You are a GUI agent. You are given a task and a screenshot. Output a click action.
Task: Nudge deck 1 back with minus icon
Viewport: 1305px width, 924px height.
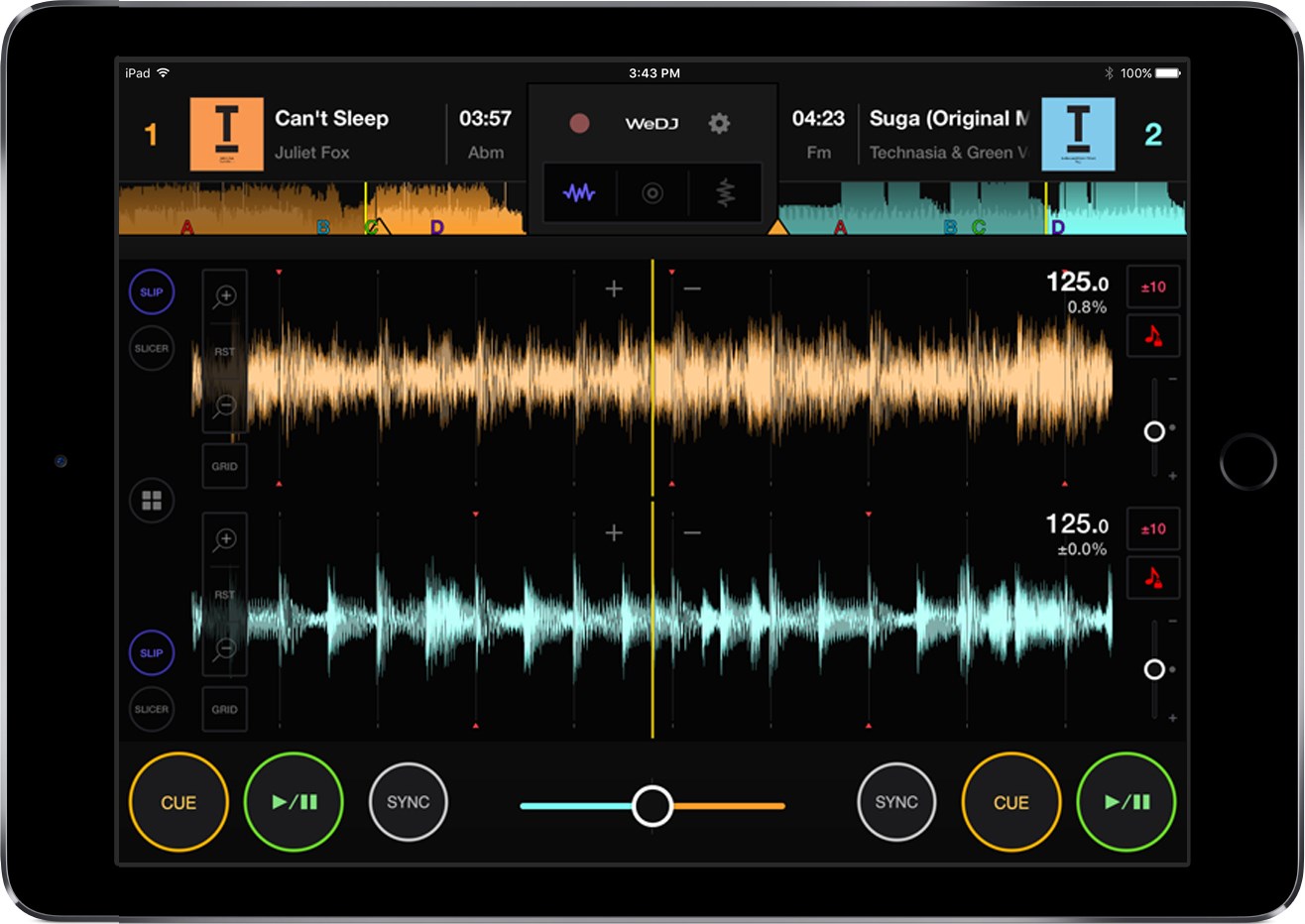pos(692,289)
